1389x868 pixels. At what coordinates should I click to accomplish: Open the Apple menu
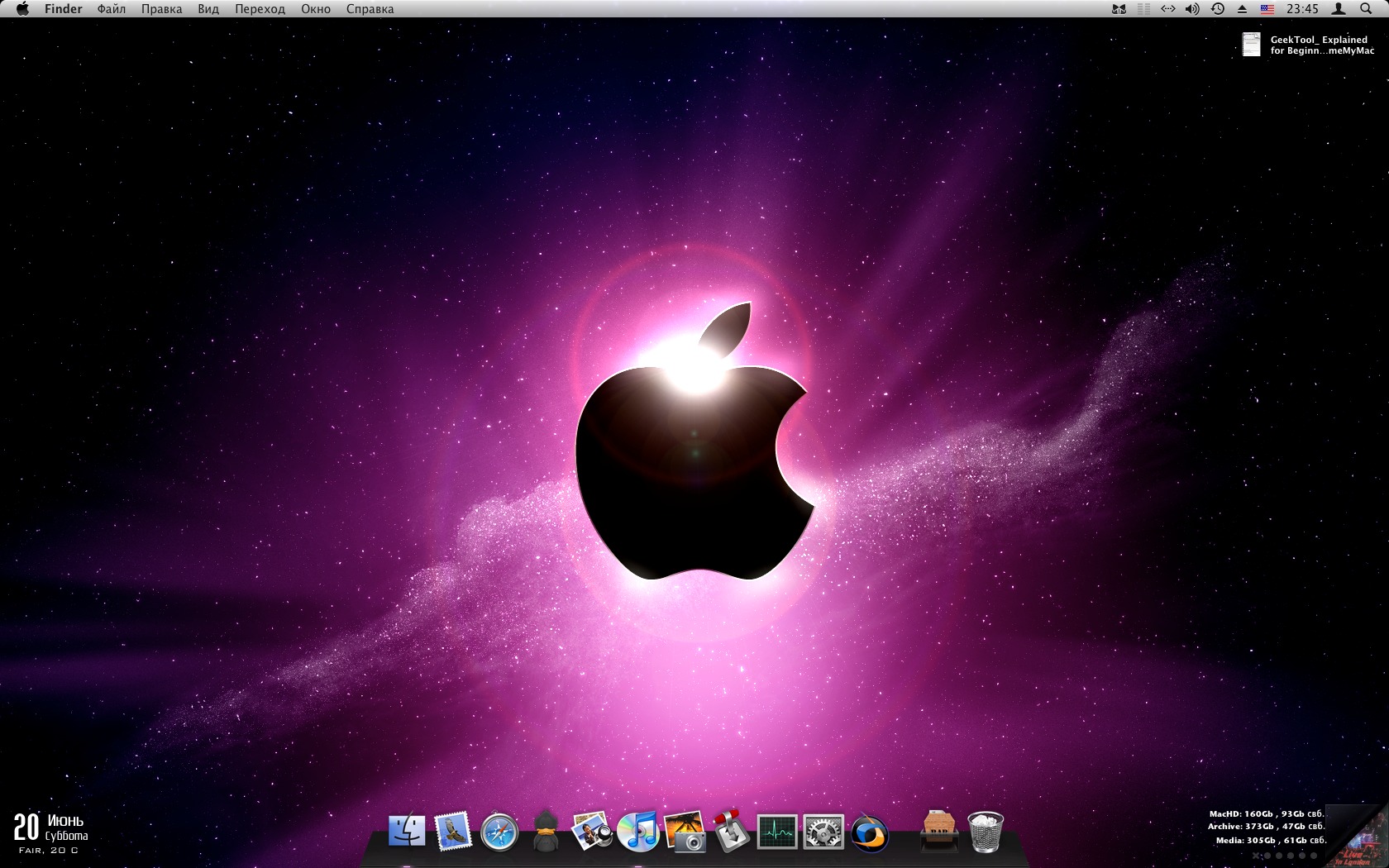22,9
